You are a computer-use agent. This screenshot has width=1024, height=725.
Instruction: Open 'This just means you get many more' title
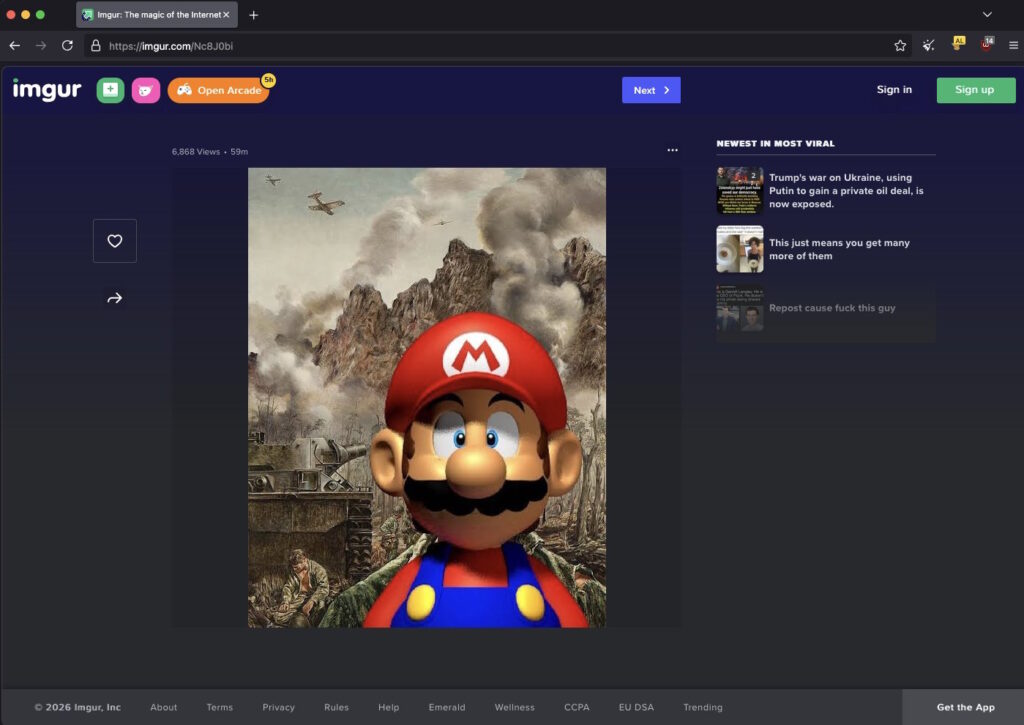tap(839, 250)
